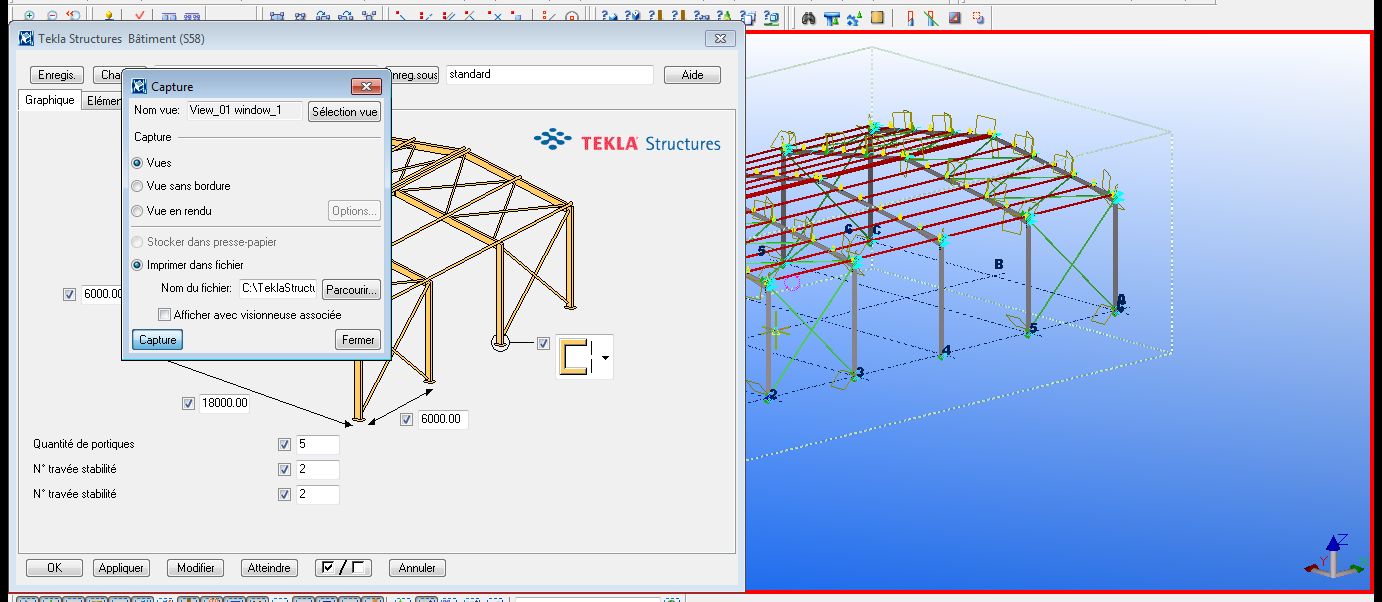Screen dimensions: 1382x602
Task: Click the Tekla icon in Capture title bar
Action: coord(139,87)
